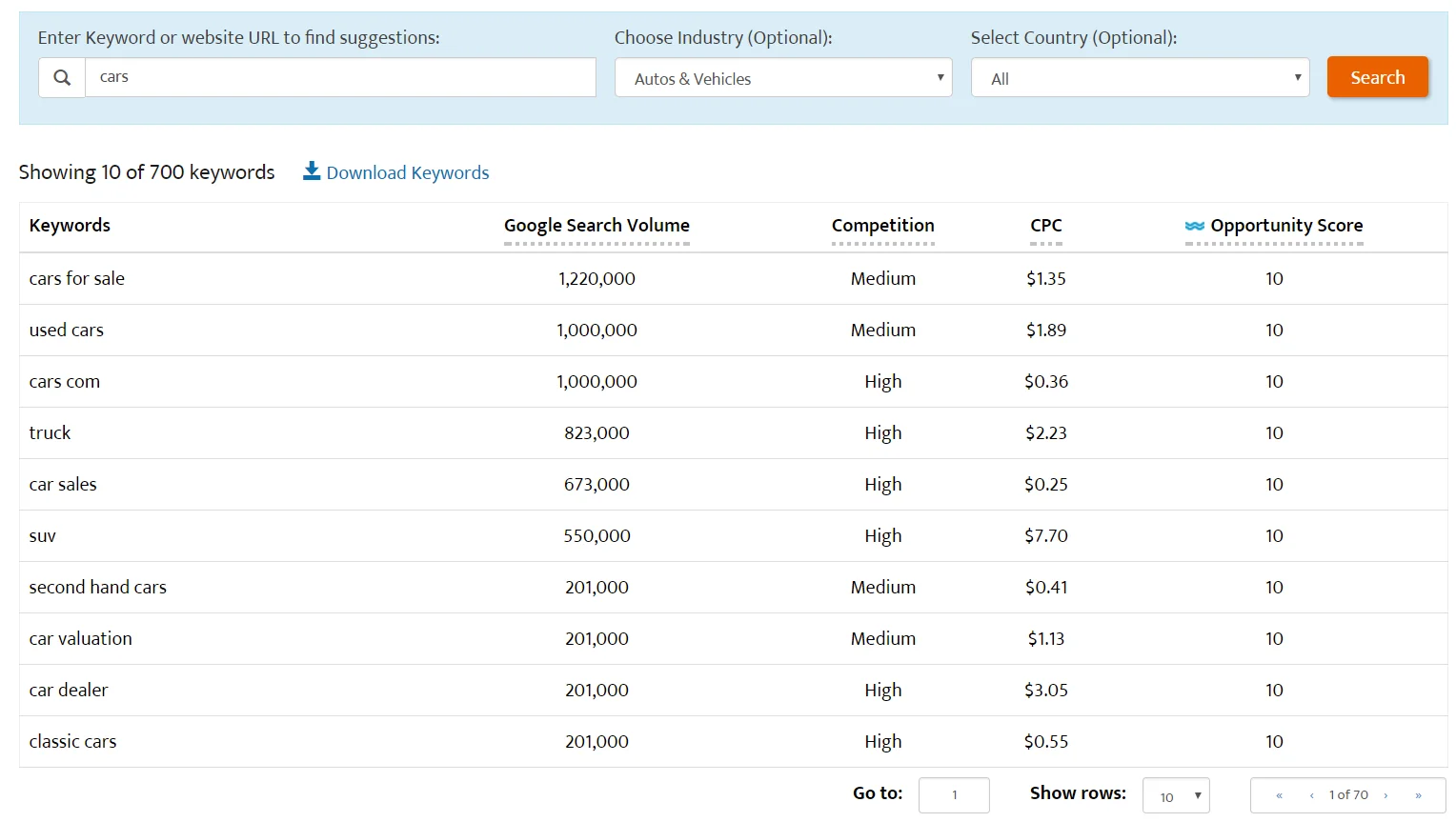Expand the rows-per-page selector showing 10
Screen dimensions: 1456x822
click(1175, 795)
